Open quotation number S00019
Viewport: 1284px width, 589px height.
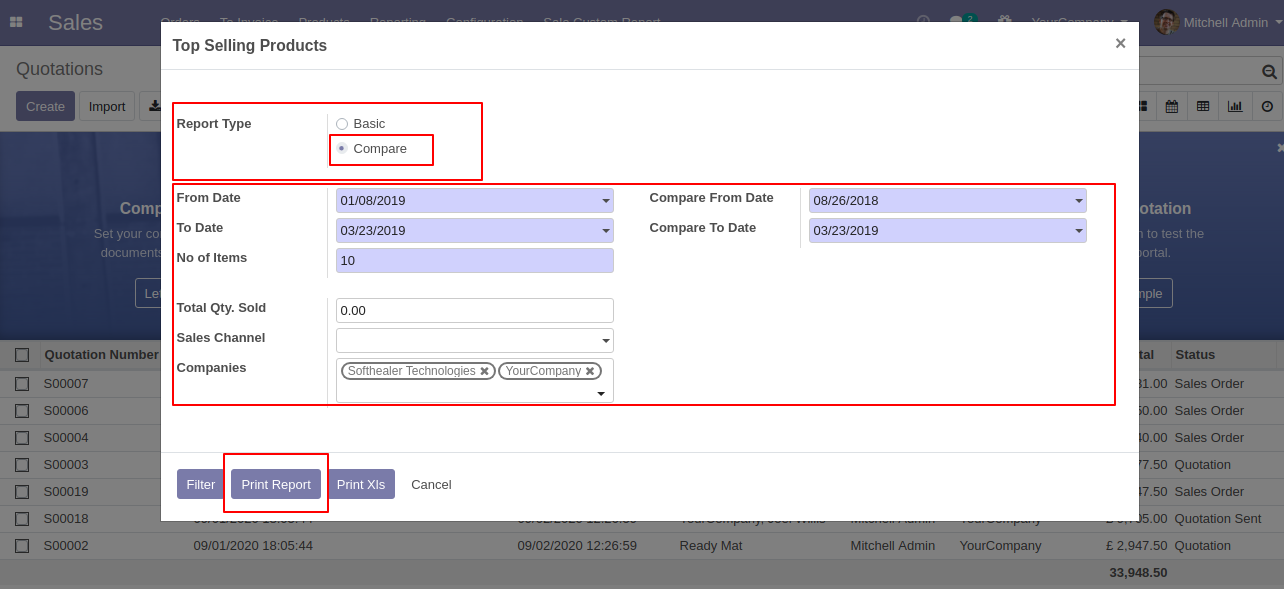point(66,492)
